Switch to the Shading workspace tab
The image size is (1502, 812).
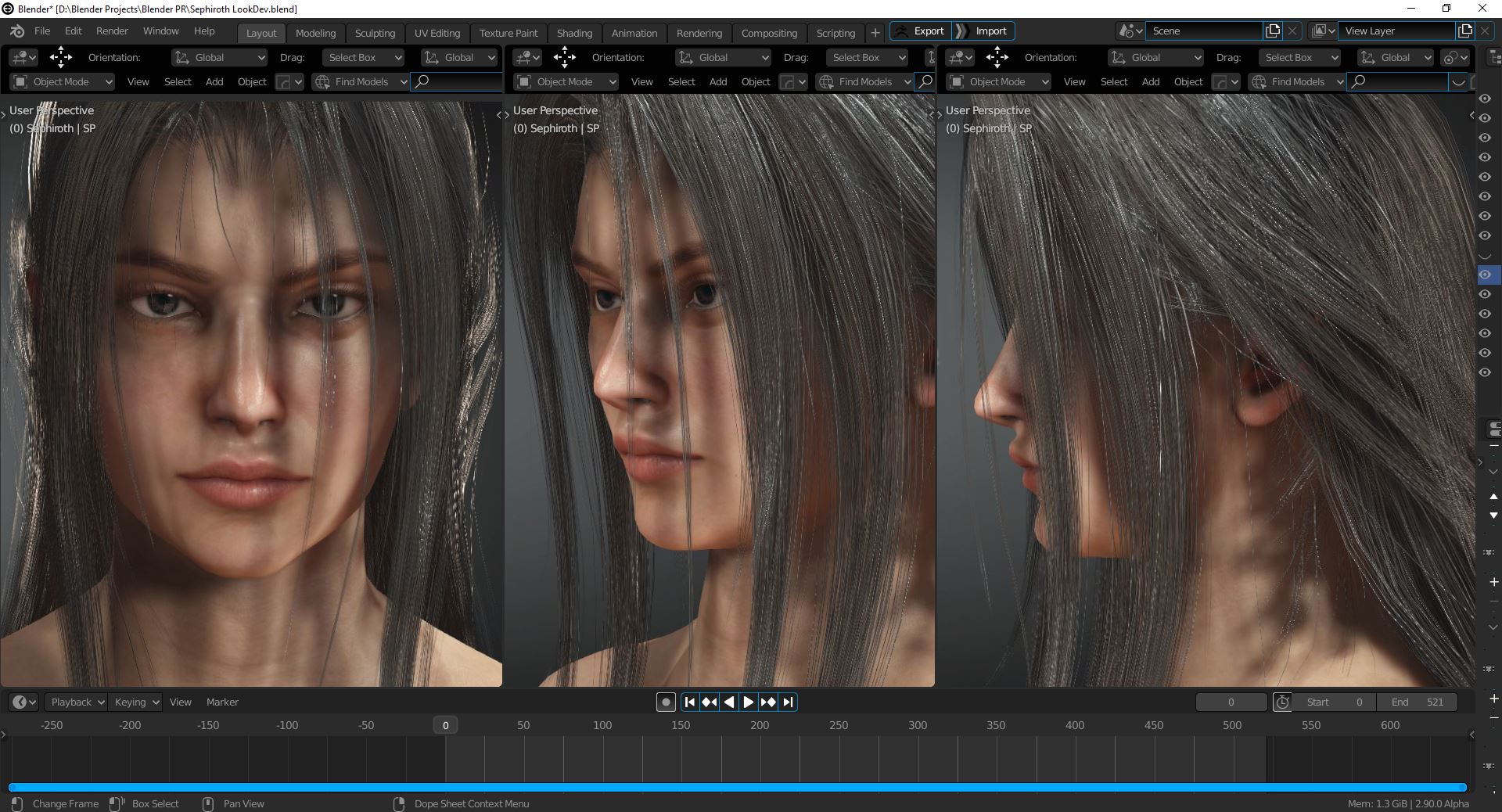tap(574, 33)
